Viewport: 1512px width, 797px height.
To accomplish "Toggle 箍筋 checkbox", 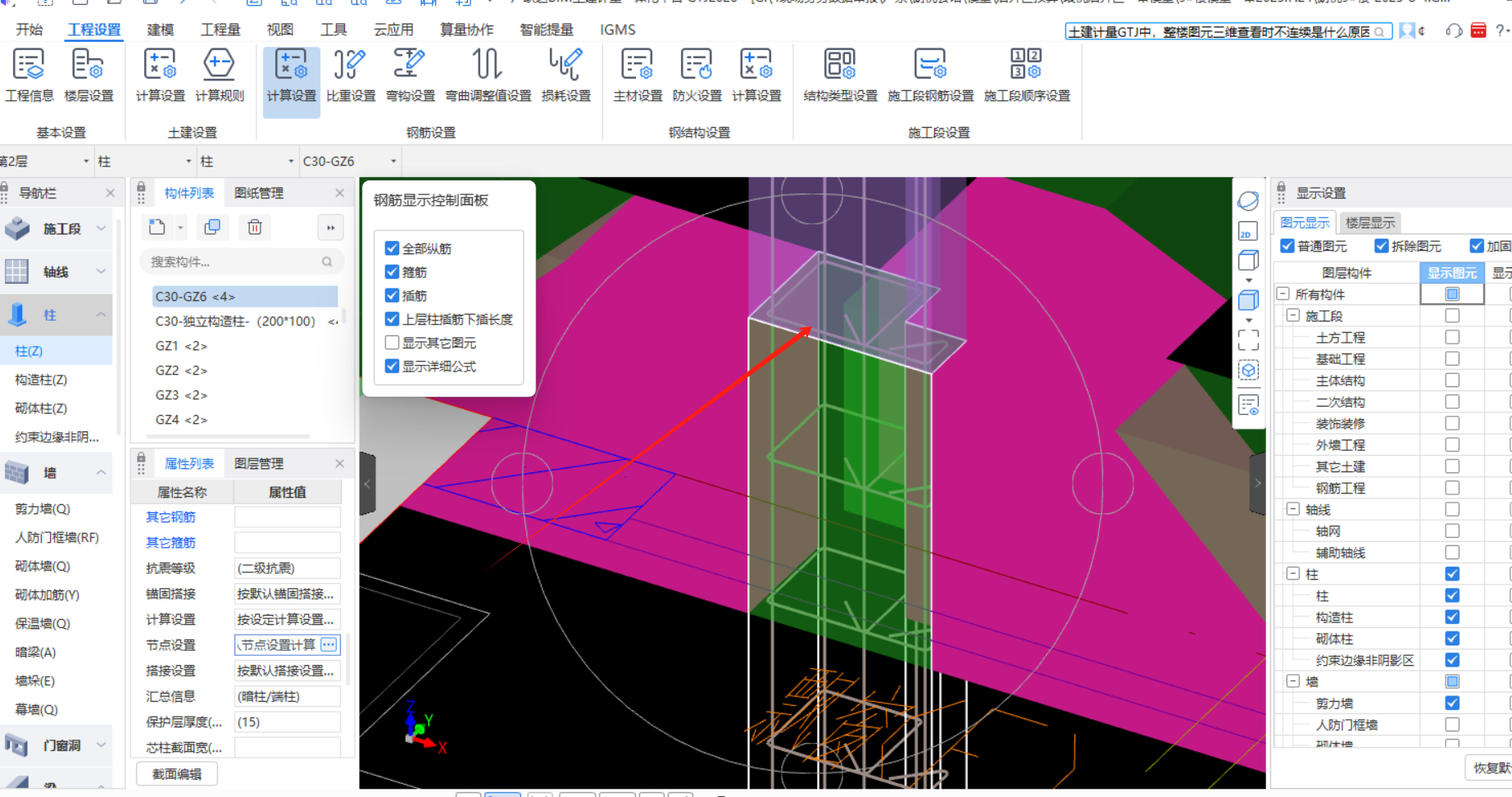I will click(392, 271).
